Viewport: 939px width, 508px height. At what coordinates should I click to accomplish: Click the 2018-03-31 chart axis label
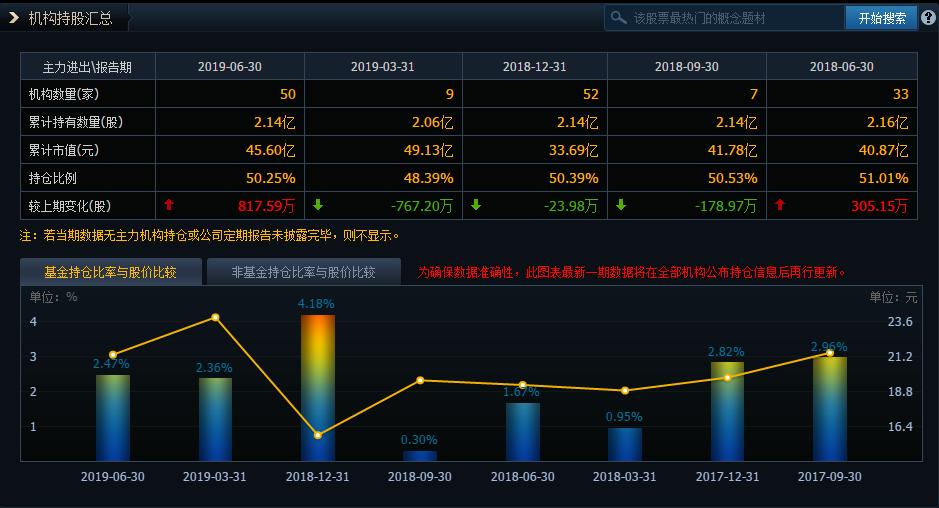coord(625,477)
